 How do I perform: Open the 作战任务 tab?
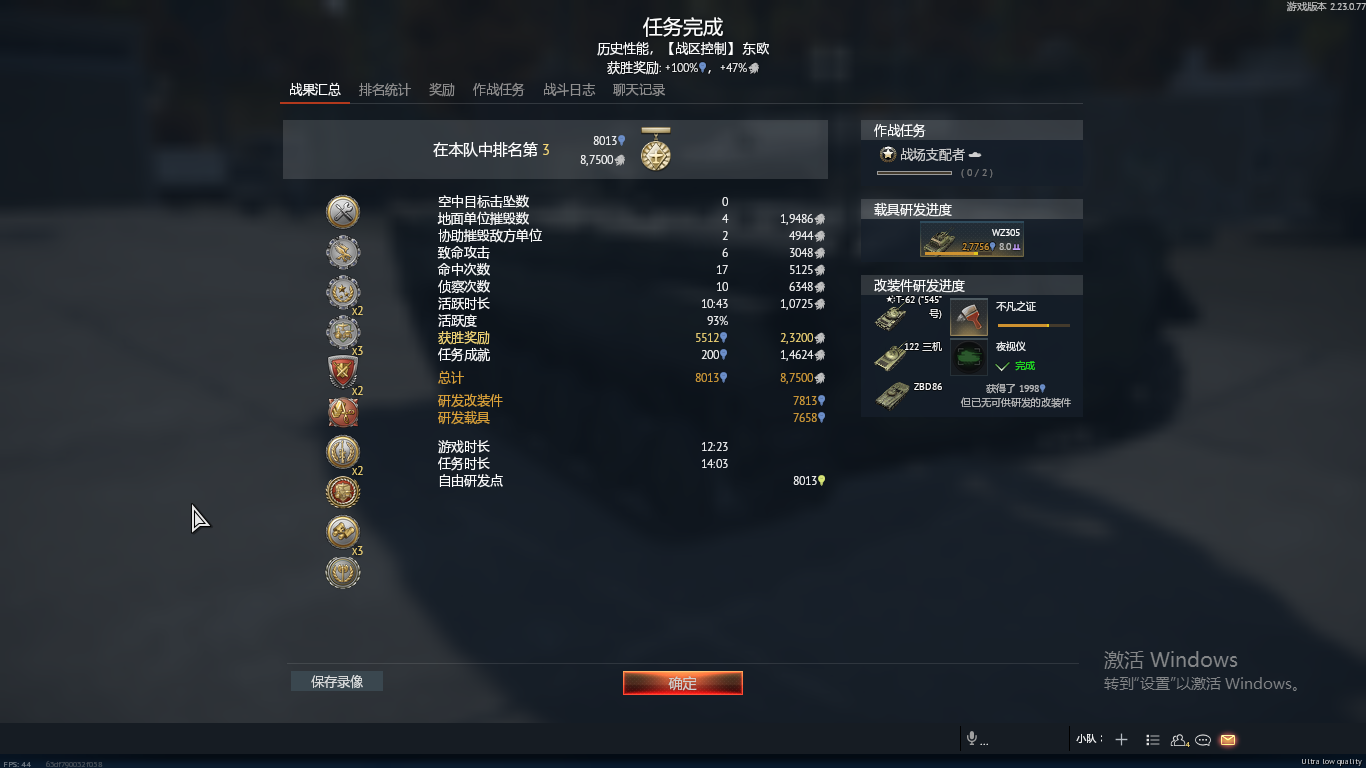click(x=499, y=90)
